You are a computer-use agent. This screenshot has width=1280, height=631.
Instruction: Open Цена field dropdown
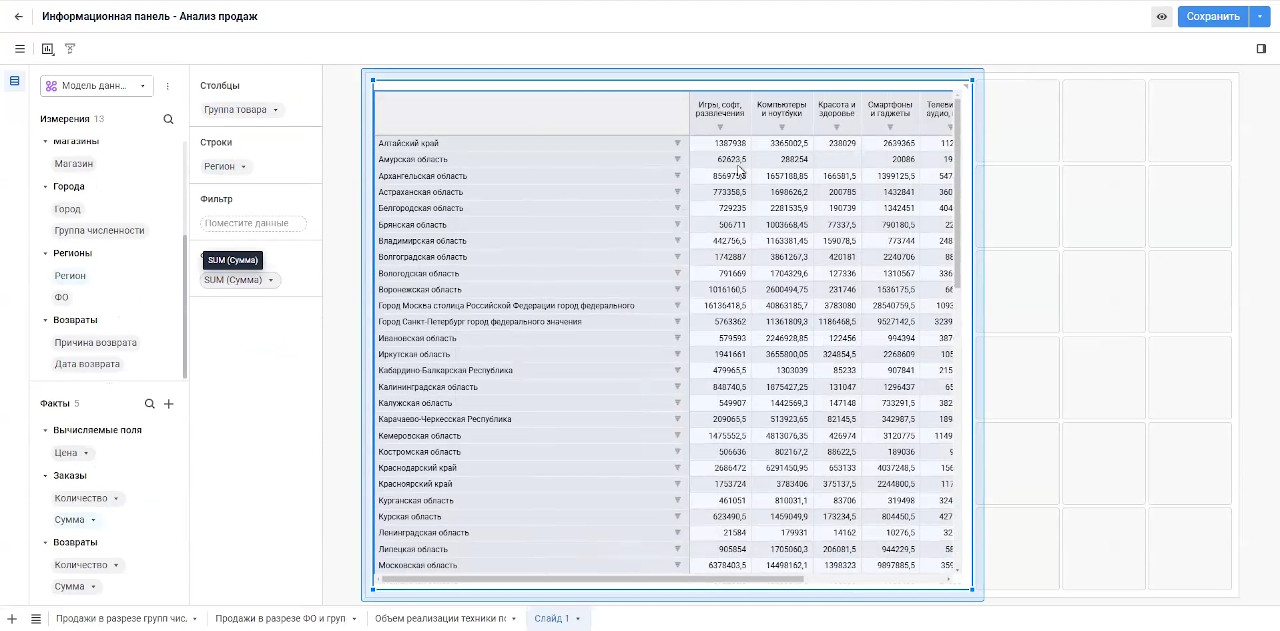coord(86,453)
